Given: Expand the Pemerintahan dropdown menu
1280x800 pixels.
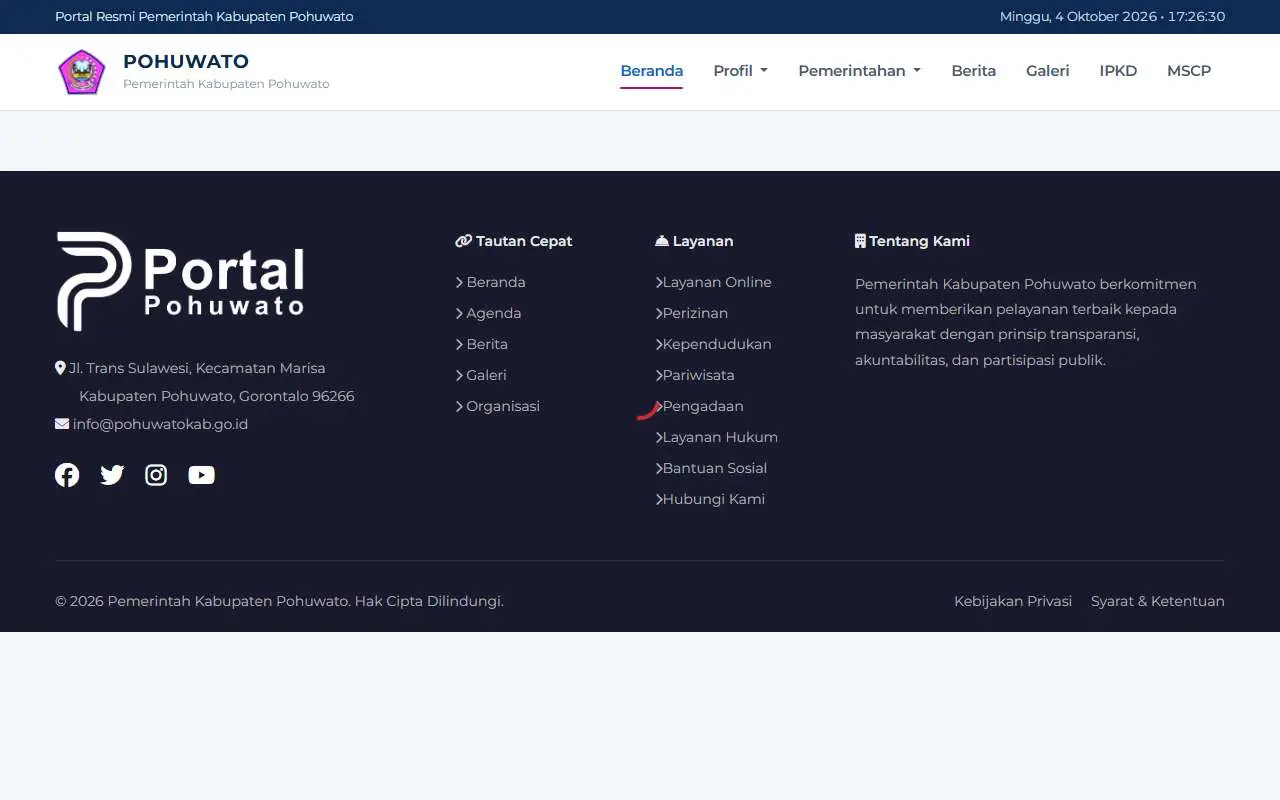Looking at the screenshot, I should point(859,71).
